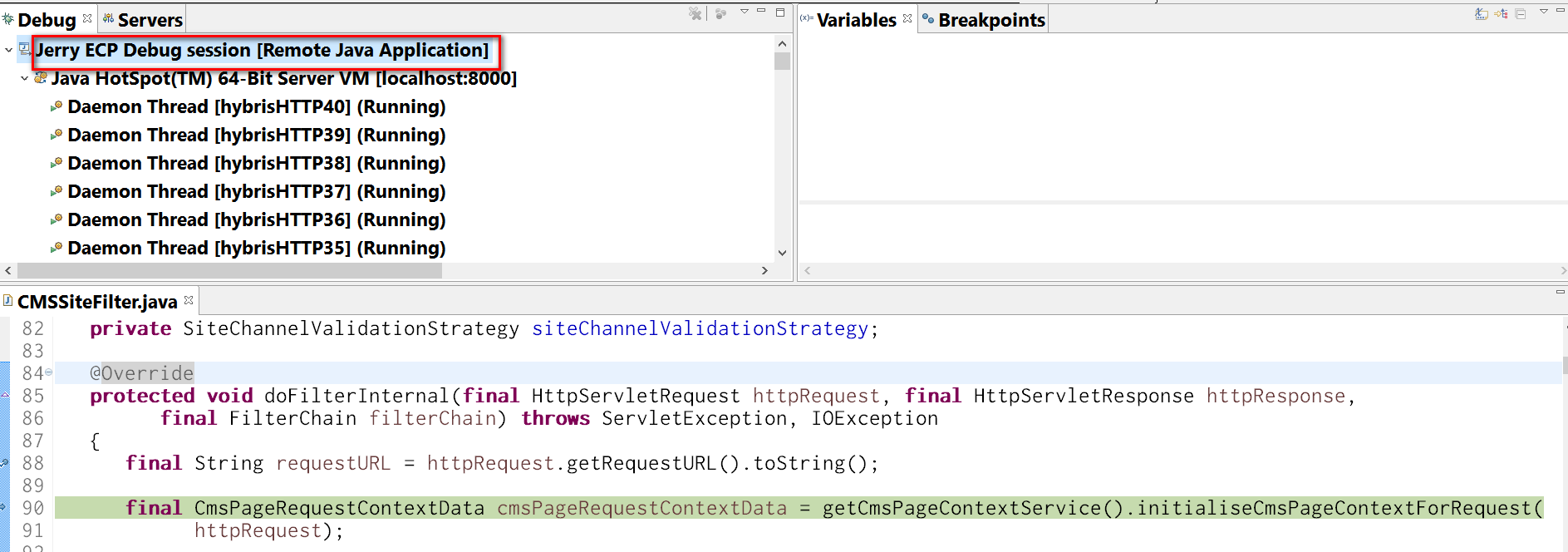1568x552 pixels.
Task: Switch to the Breakpoints tab
Action: 983,20
